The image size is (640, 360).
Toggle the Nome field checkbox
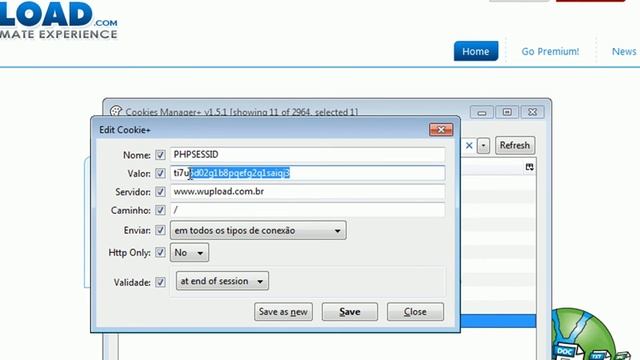pos(160,155)
